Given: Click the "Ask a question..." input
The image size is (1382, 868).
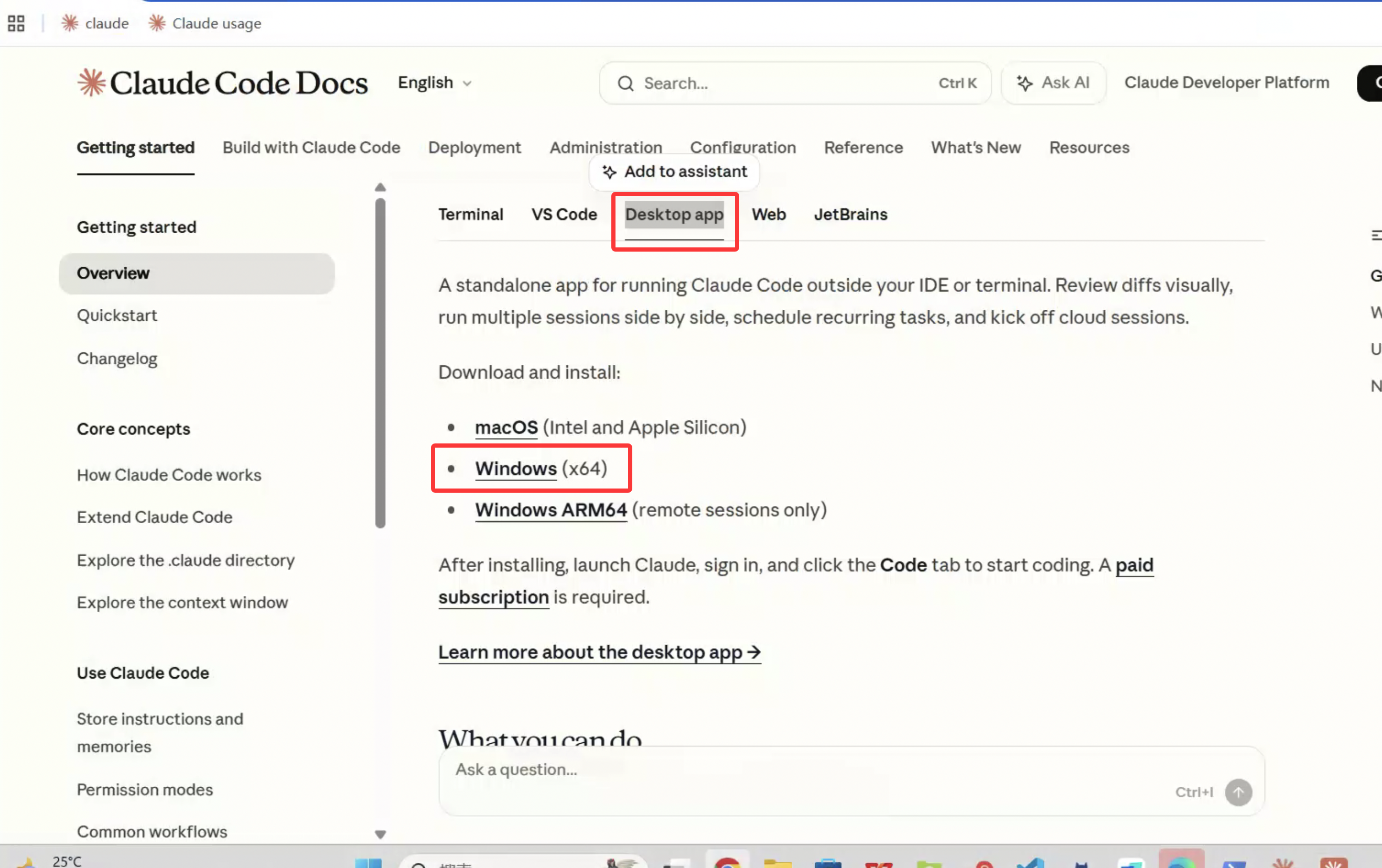Looking at the screenshot, I should click(x=851, y=781).
